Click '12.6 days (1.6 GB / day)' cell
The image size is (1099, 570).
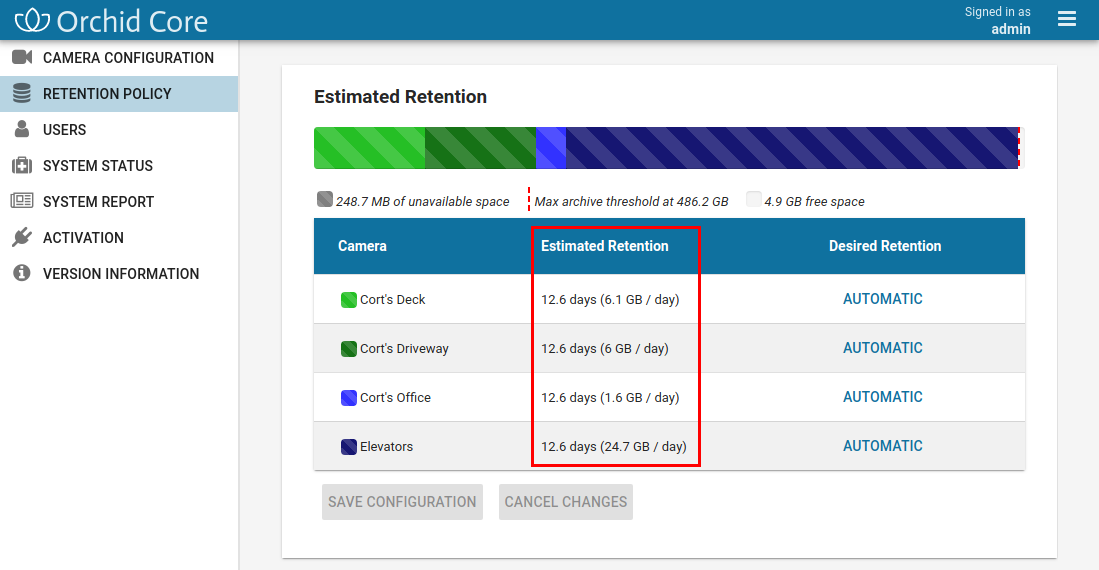click(610, 398)
